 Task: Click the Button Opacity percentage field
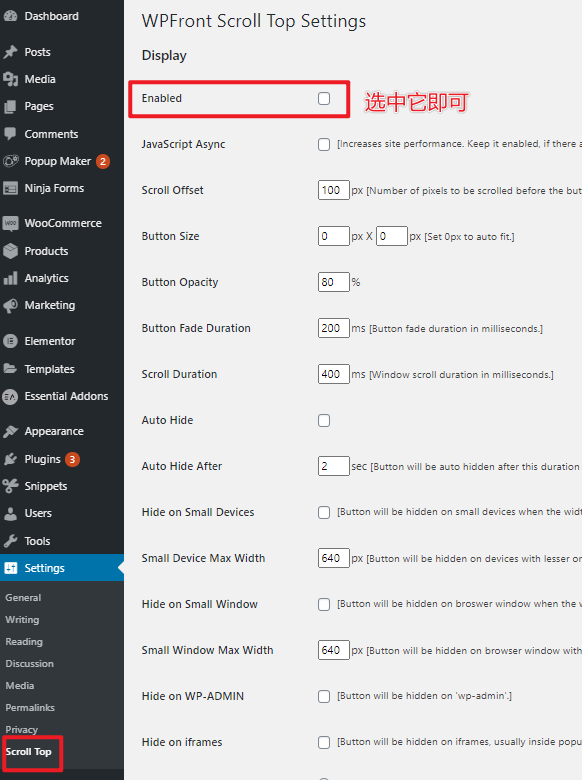pos(333,282)
